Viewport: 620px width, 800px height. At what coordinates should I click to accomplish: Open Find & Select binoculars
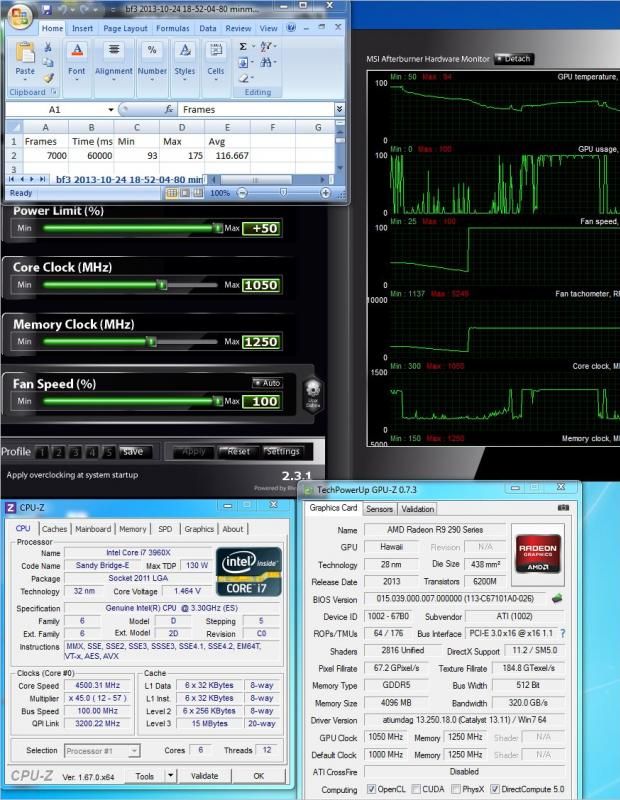point(267,62)
